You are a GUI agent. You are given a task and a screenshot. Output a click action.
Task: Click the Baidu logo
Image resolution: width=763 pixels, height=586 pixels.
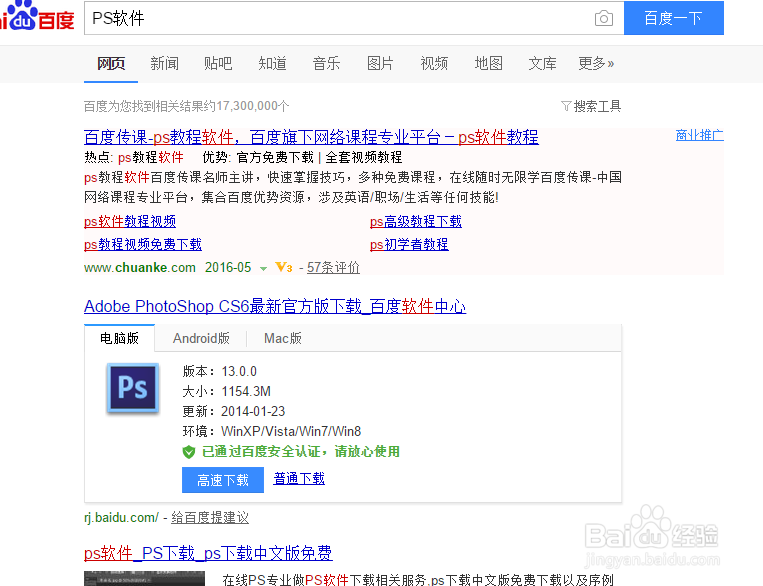pos(37,16)
